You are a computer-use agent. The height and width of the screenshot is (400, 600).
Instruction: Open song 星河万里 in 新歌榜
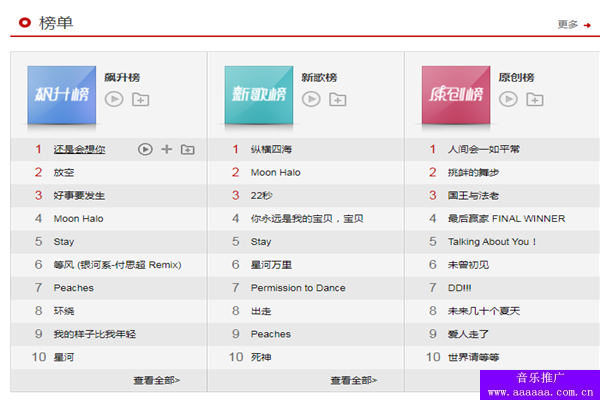pos(271,264)
